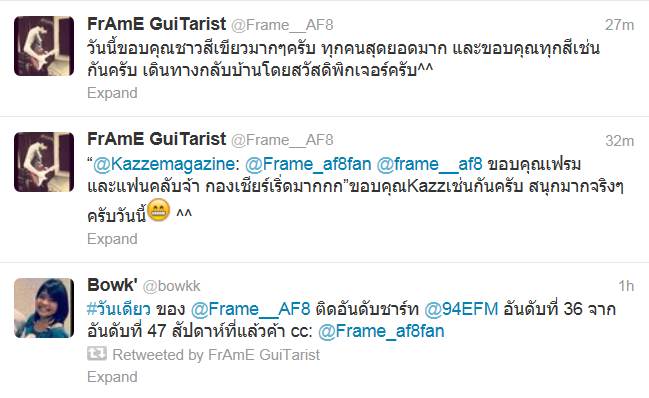
Task: Click FrAmE GuiTarist name in first tweet
Action: point(156,24)
